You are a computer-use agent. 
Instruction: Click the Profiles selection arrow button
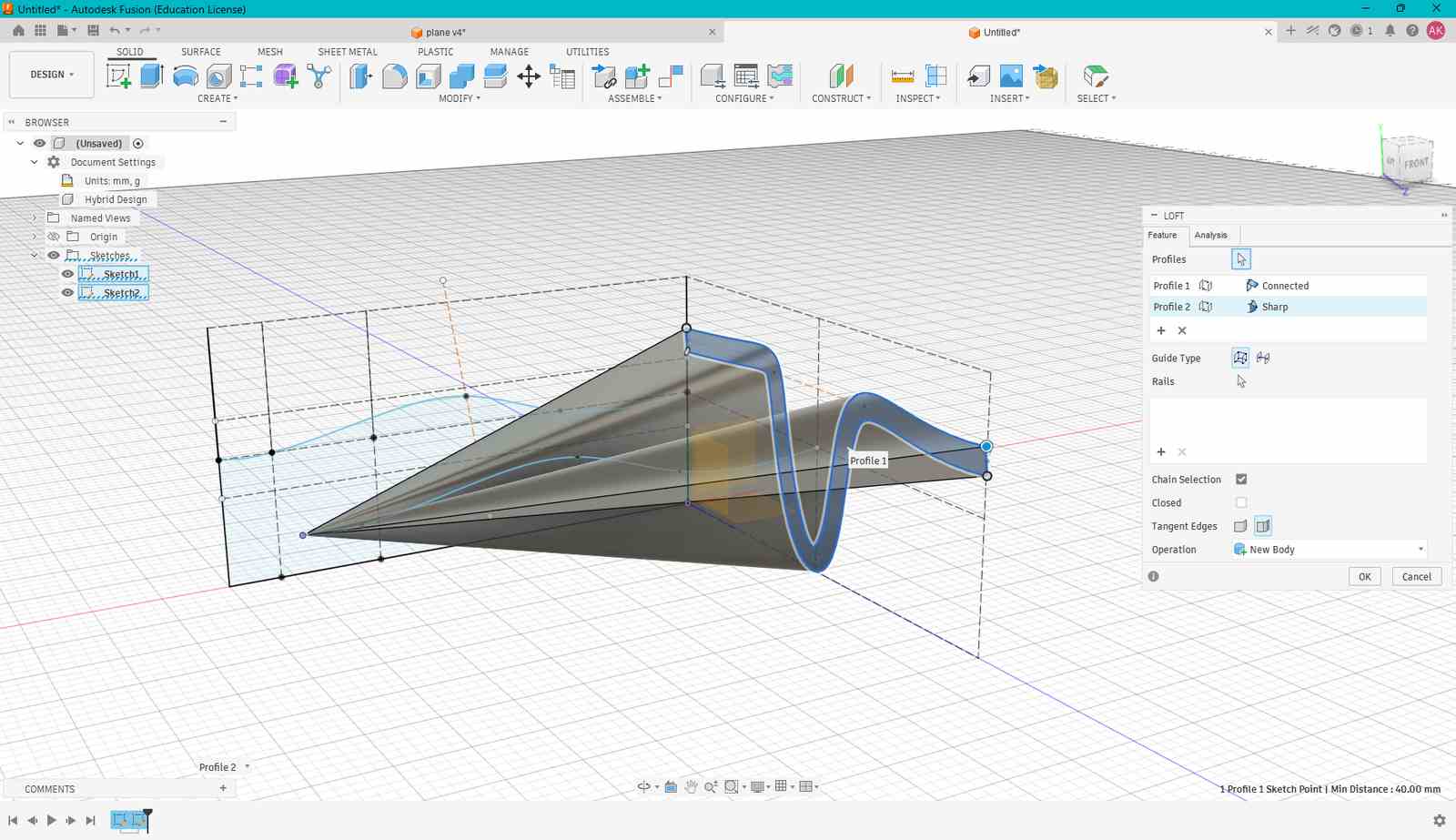tap(1240, 259)
